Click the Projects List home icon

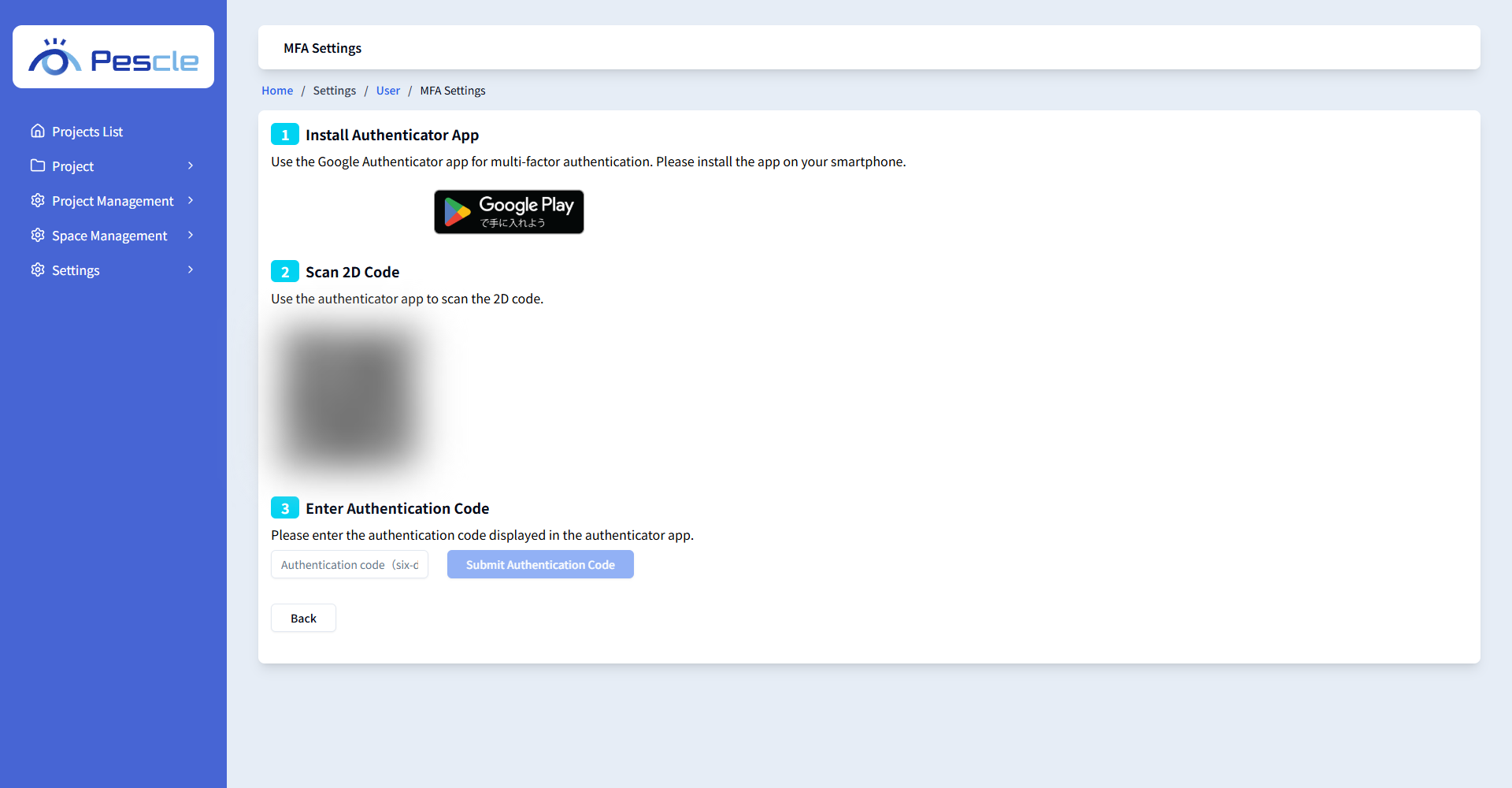pos(38,131)
